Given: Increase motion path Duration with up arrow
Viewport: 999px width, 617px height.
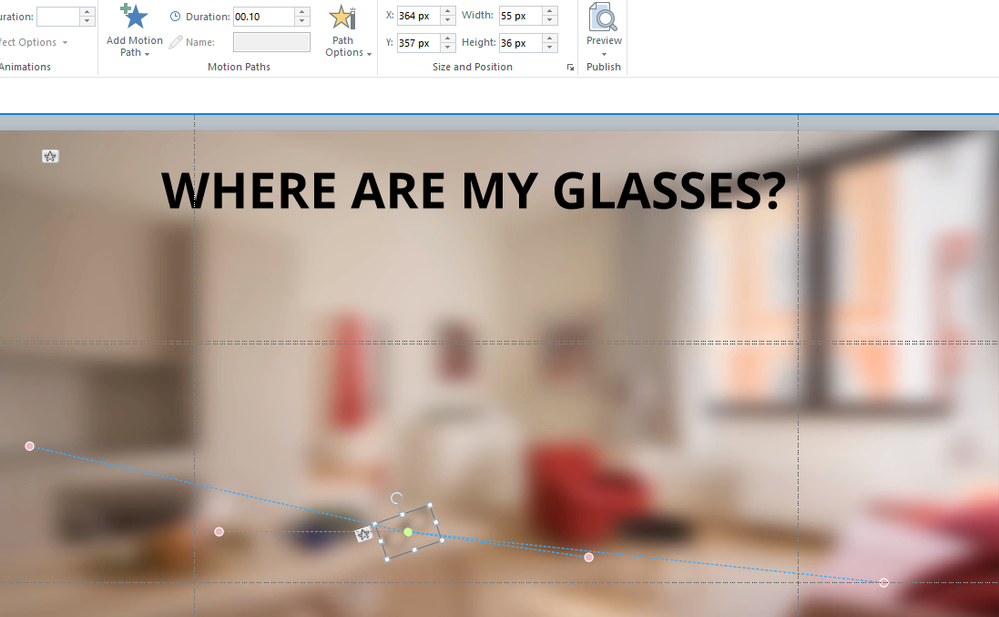Looking at the screenshot, I should coord(302,12).
